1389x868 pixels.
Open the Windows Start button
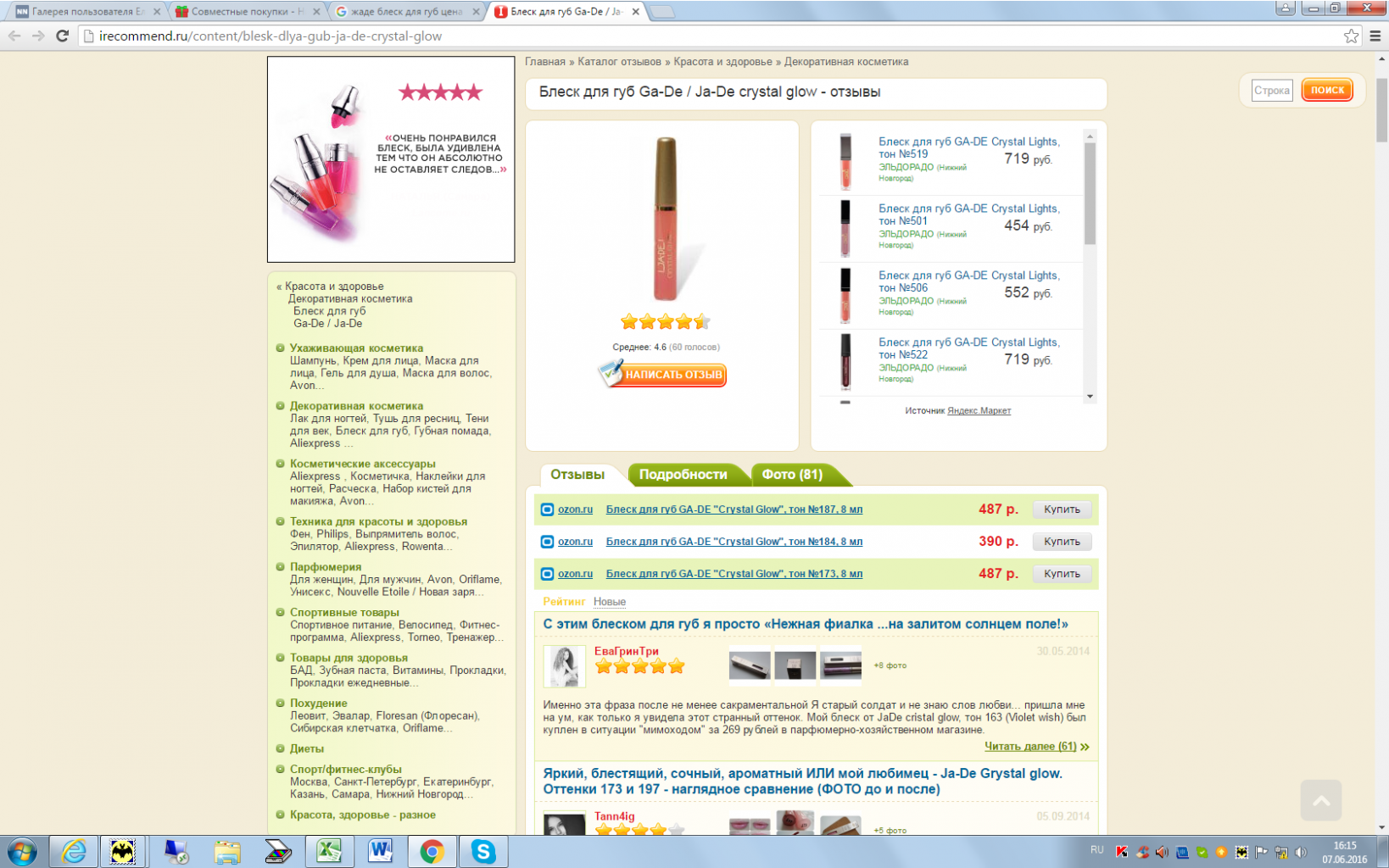(22, 852)
